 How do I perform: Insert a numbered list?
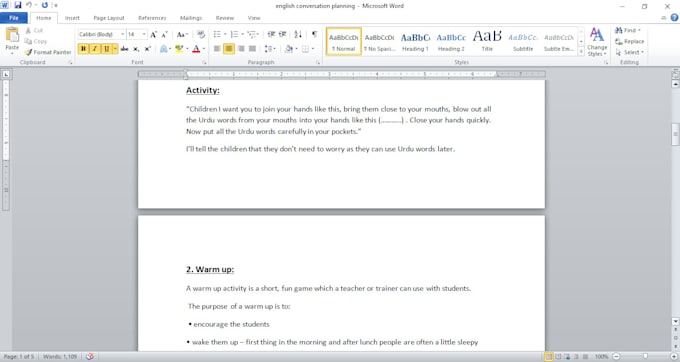pyautogui.click(x=235, y=34)
